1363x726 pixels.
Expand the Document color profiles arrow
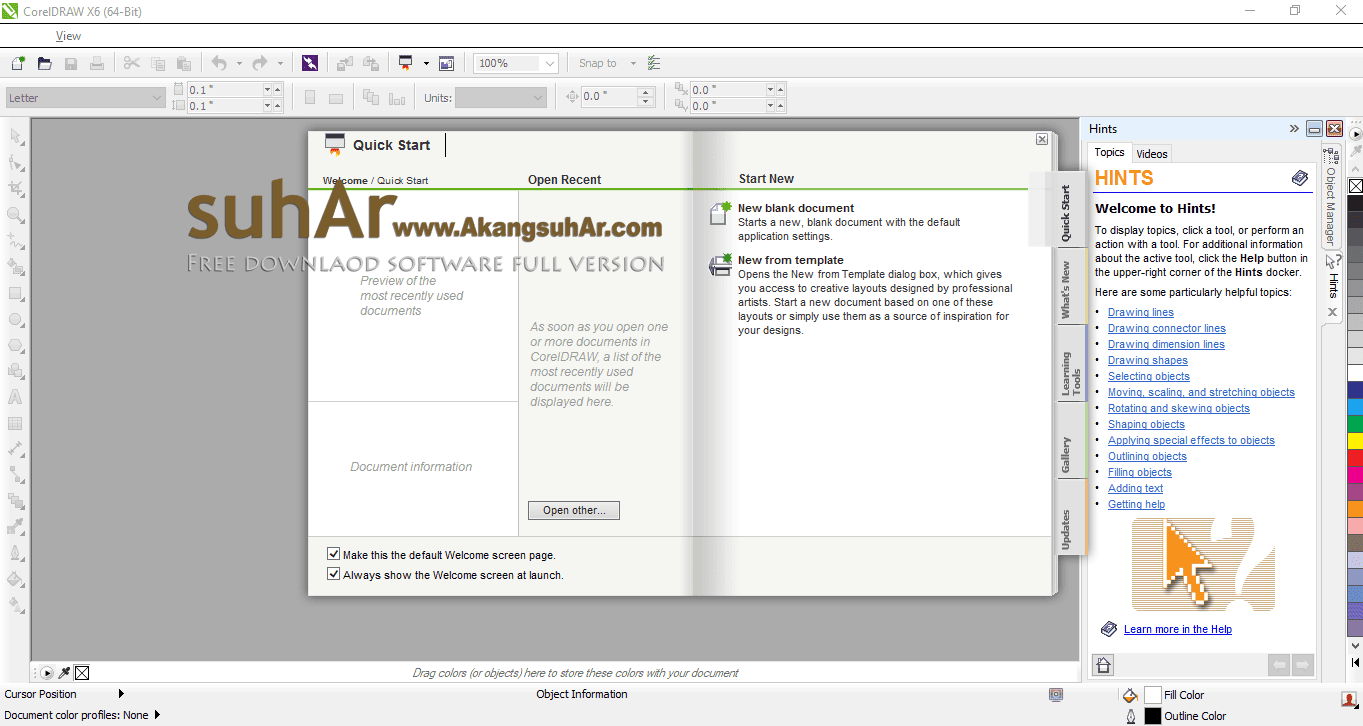(x=157, y=715)
